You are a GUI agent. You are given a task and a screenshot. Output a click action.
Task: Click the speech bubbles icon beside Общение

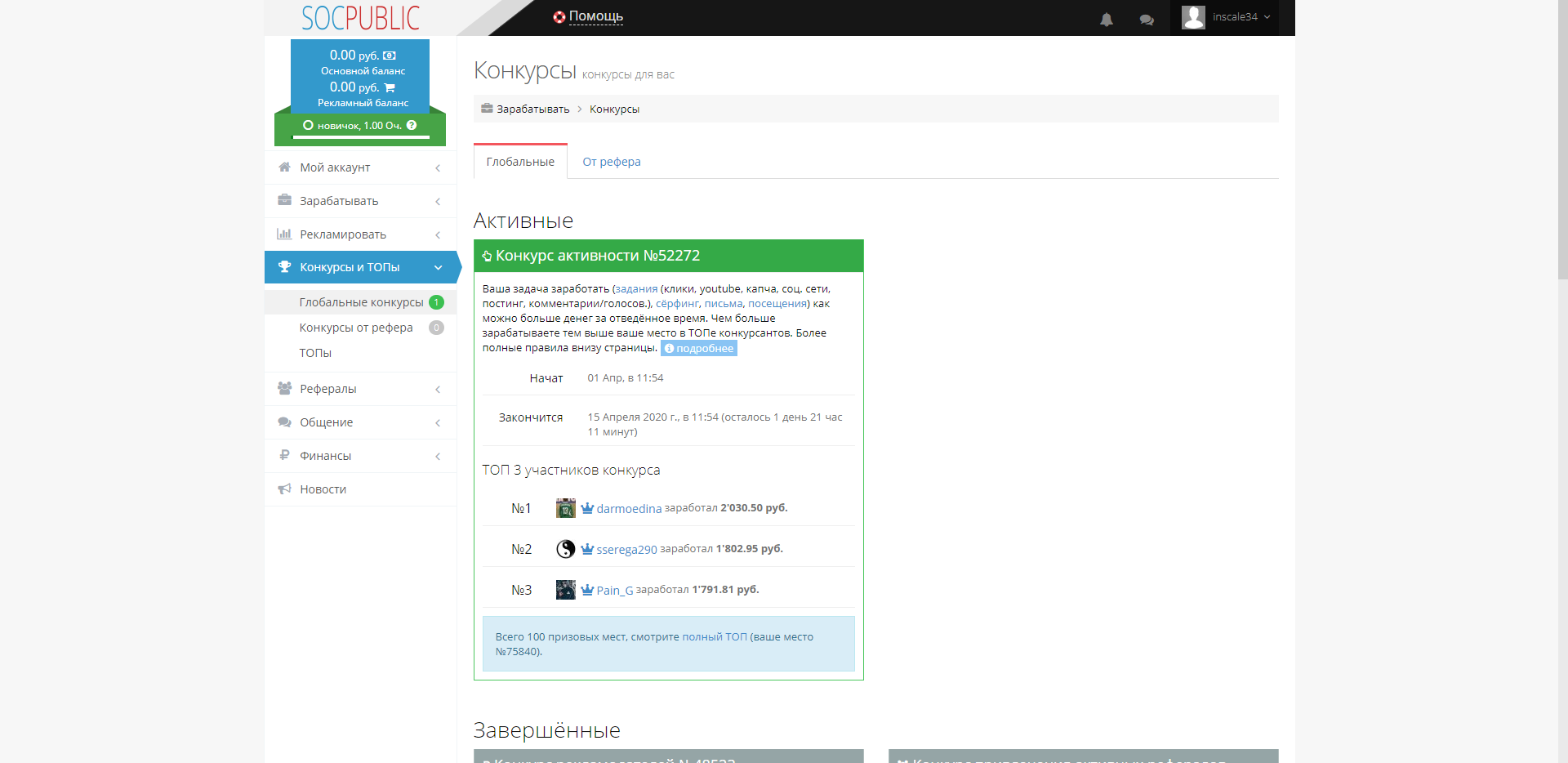[284, 422]
